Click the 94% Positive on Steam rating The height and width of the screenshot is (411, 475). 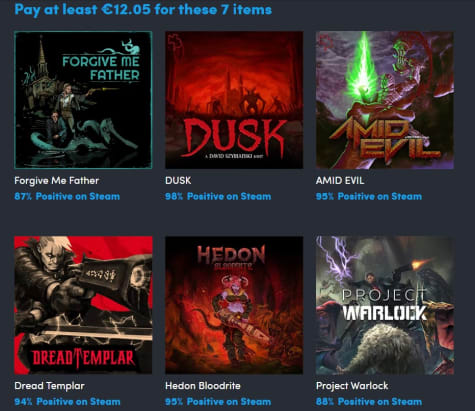67,402
